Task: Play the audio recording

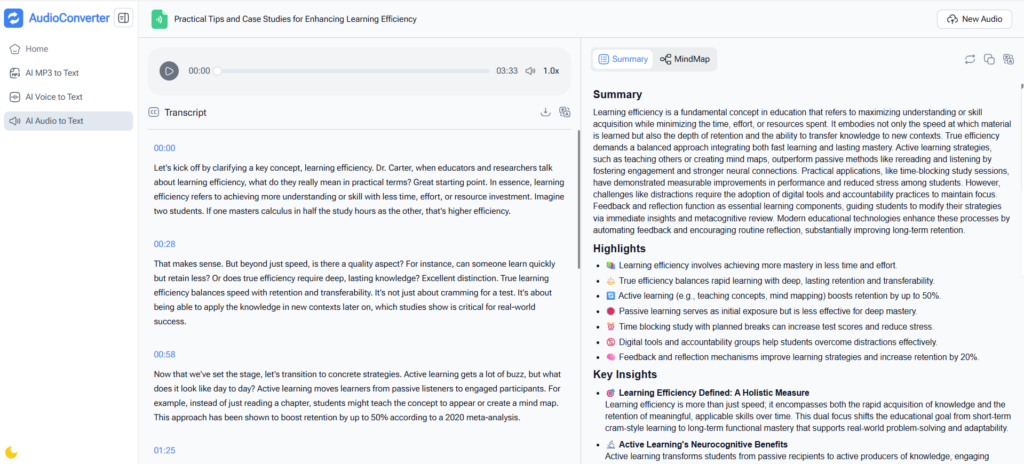Action: pos(169,71)
